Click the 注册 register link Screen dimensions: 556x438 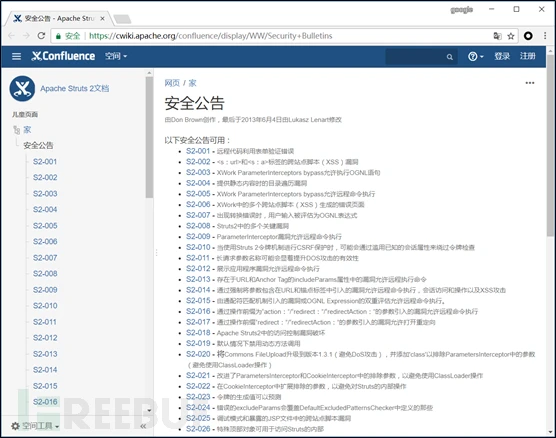pyautogui.click(x=528, y=56)
